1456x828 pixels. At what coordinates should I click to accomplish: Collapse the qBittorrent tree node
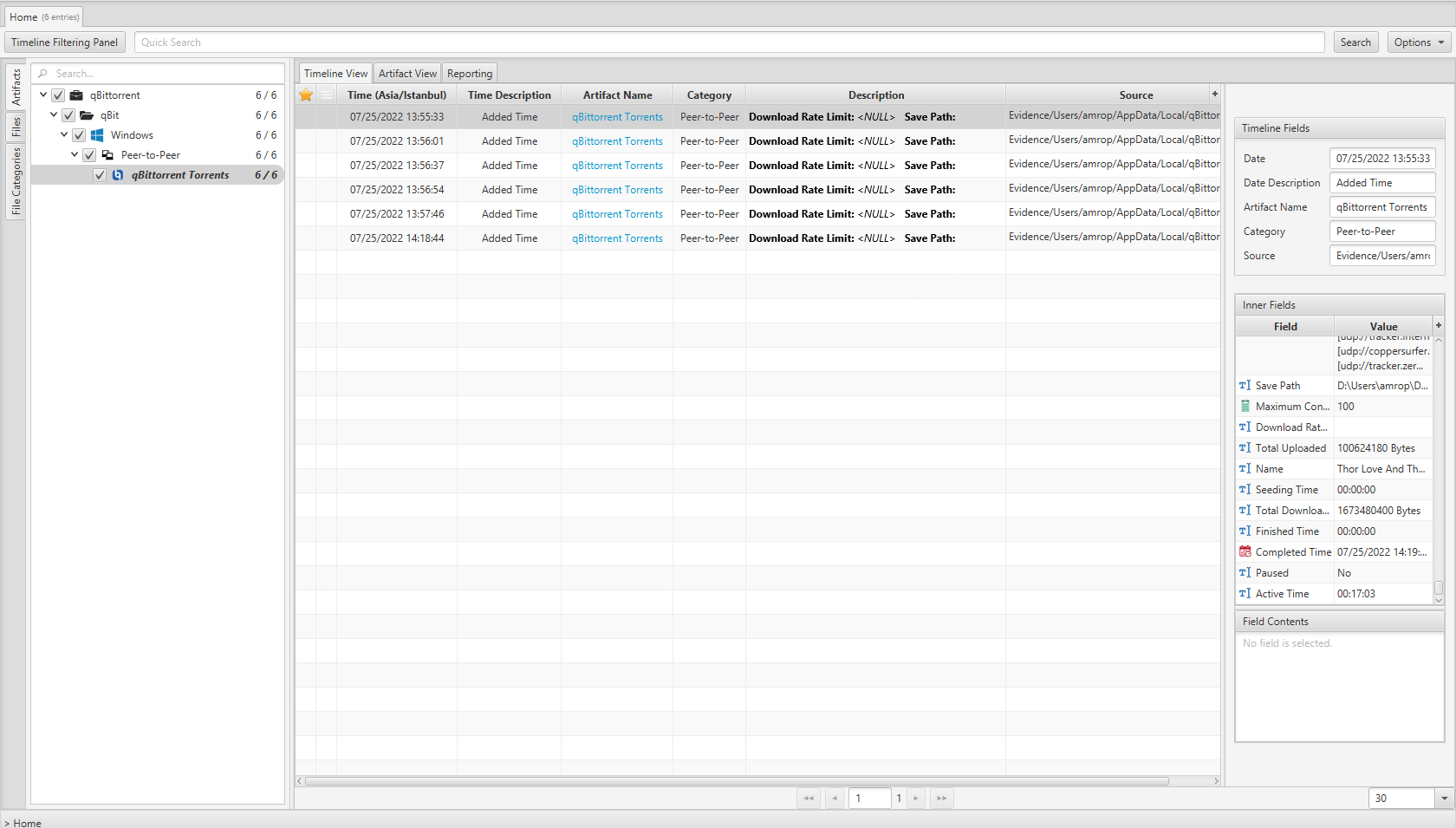pyautogui.click(x=42, y=95)
